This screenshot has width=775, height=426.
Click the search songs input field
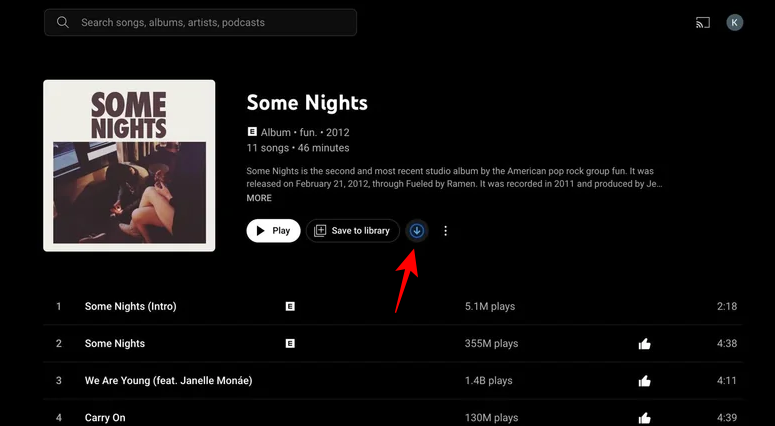click(x=210, y=22)
